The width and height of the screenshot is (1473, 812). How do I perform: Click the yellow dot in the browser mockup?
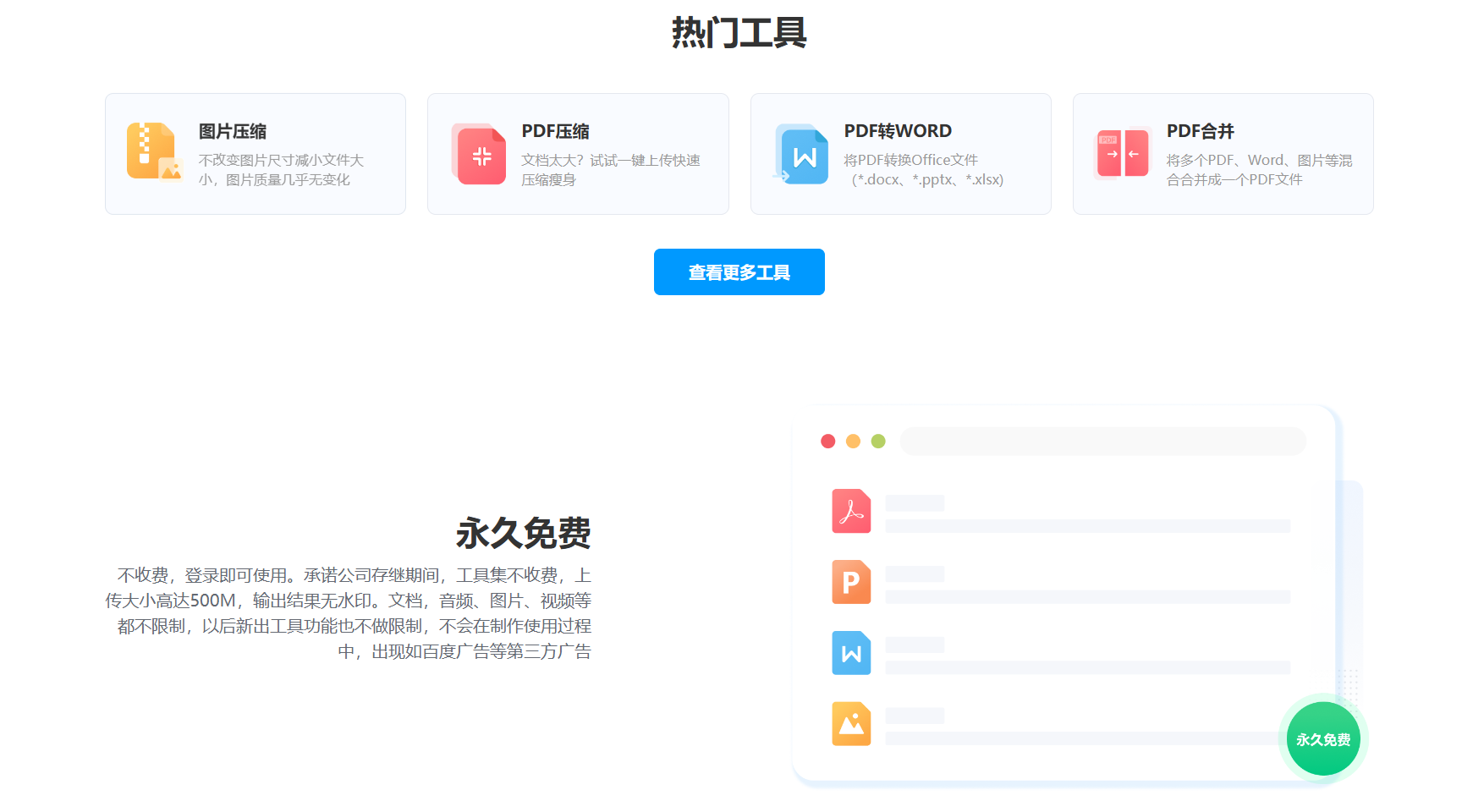point(852,441)
